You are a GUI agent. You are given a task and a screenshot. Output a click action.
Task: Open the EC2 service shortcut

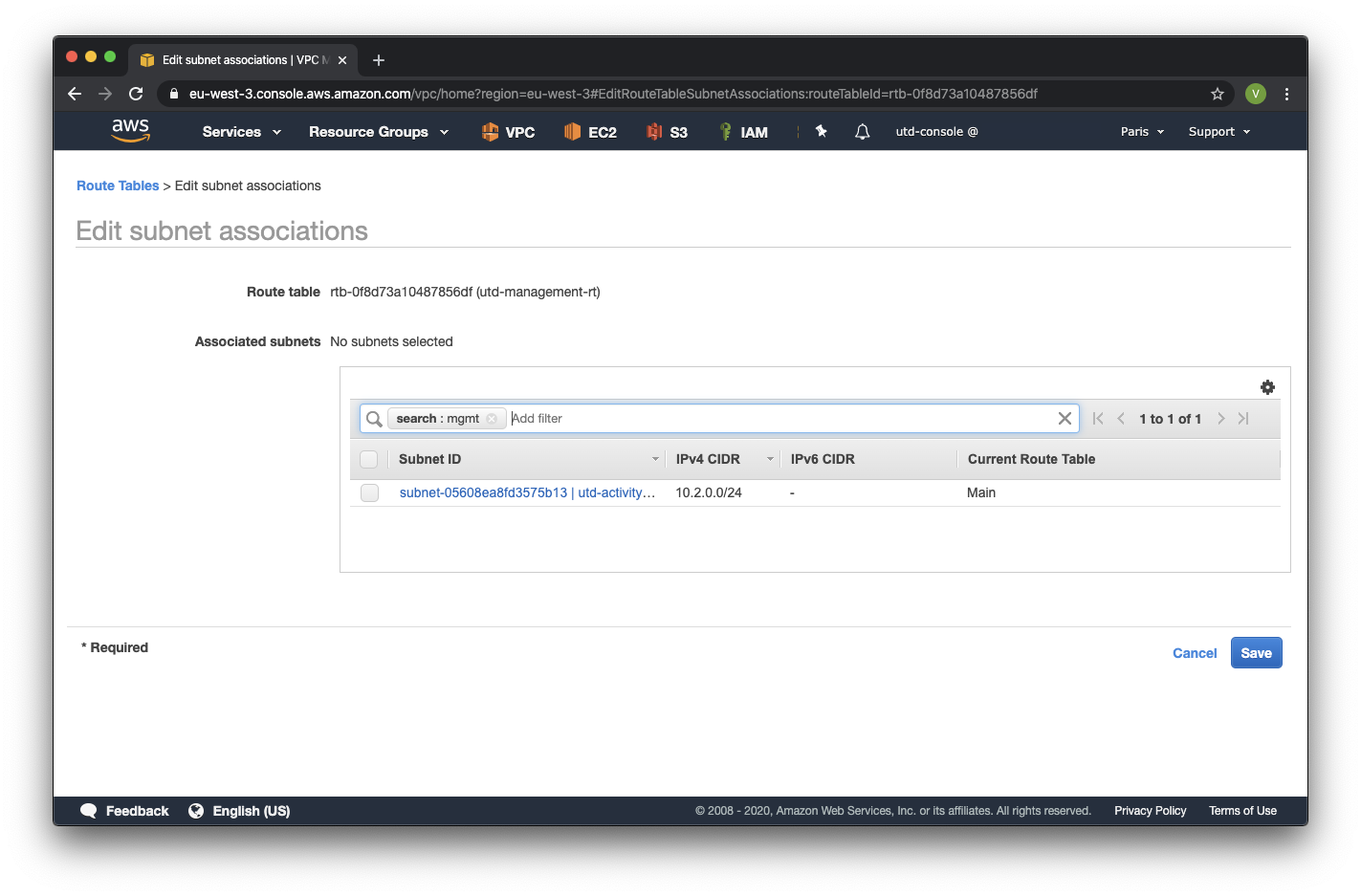pos(590,132)
